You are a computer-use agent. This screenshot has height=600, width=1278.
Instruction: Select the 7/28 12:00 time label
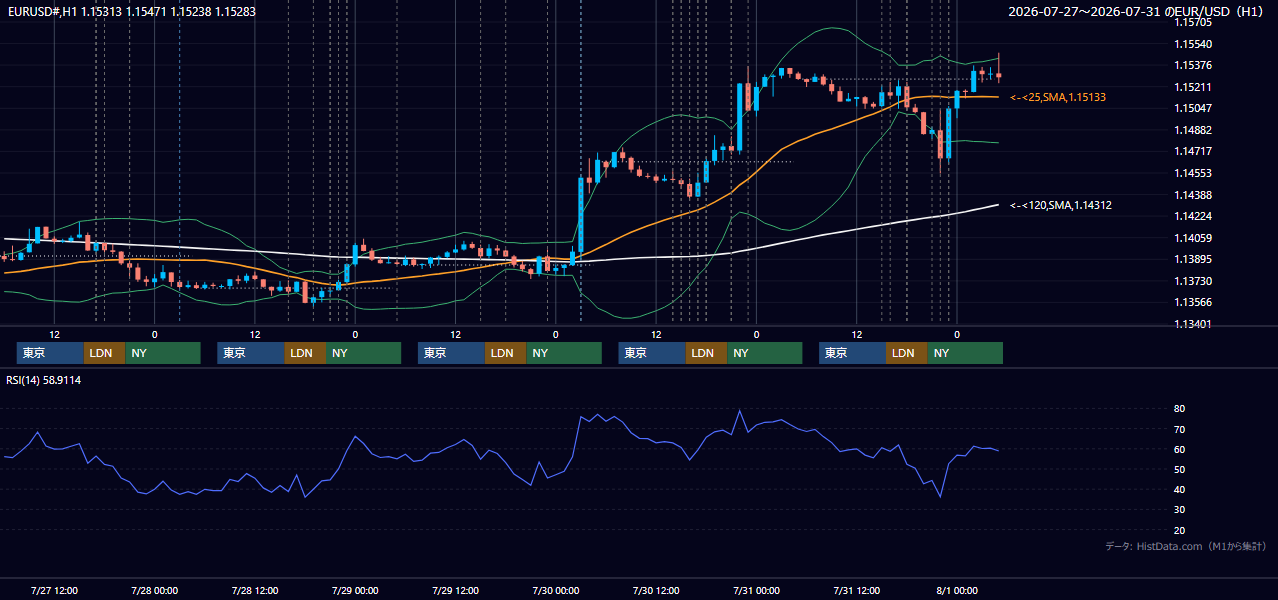[x=255, y=590]
